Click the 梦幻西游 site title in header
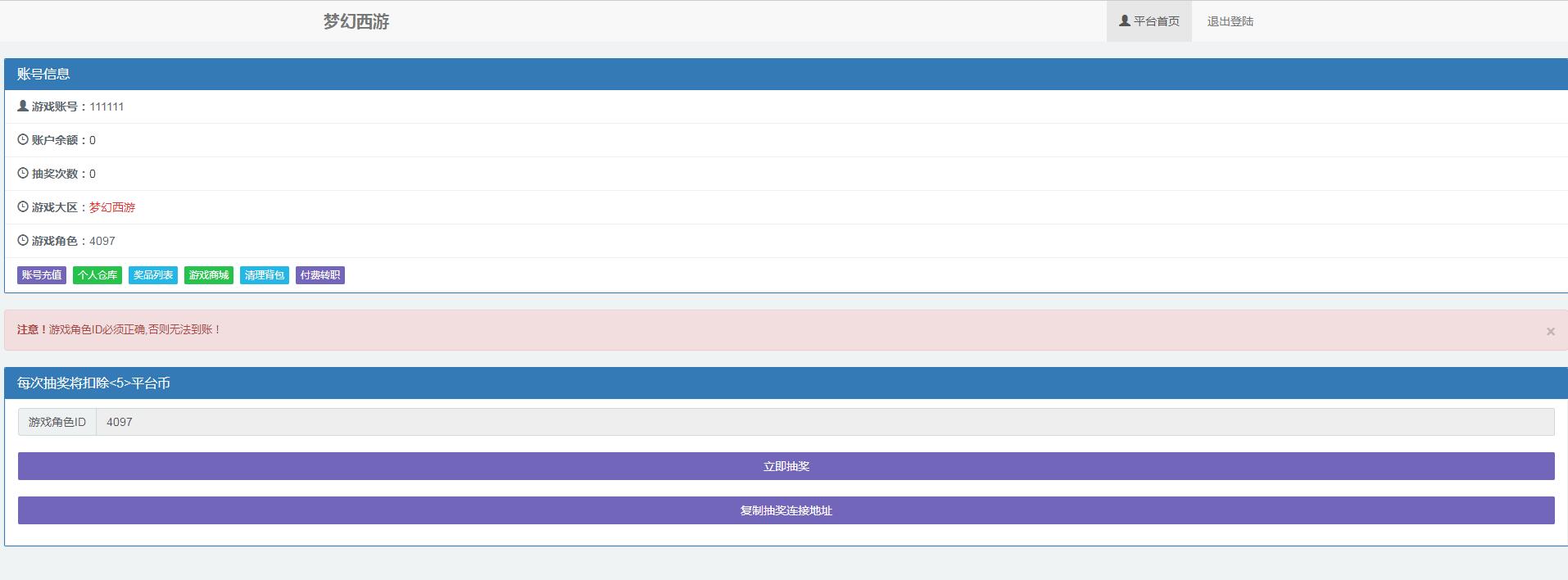This screenshot has height=580, width=1568. (x=356, y=21)
